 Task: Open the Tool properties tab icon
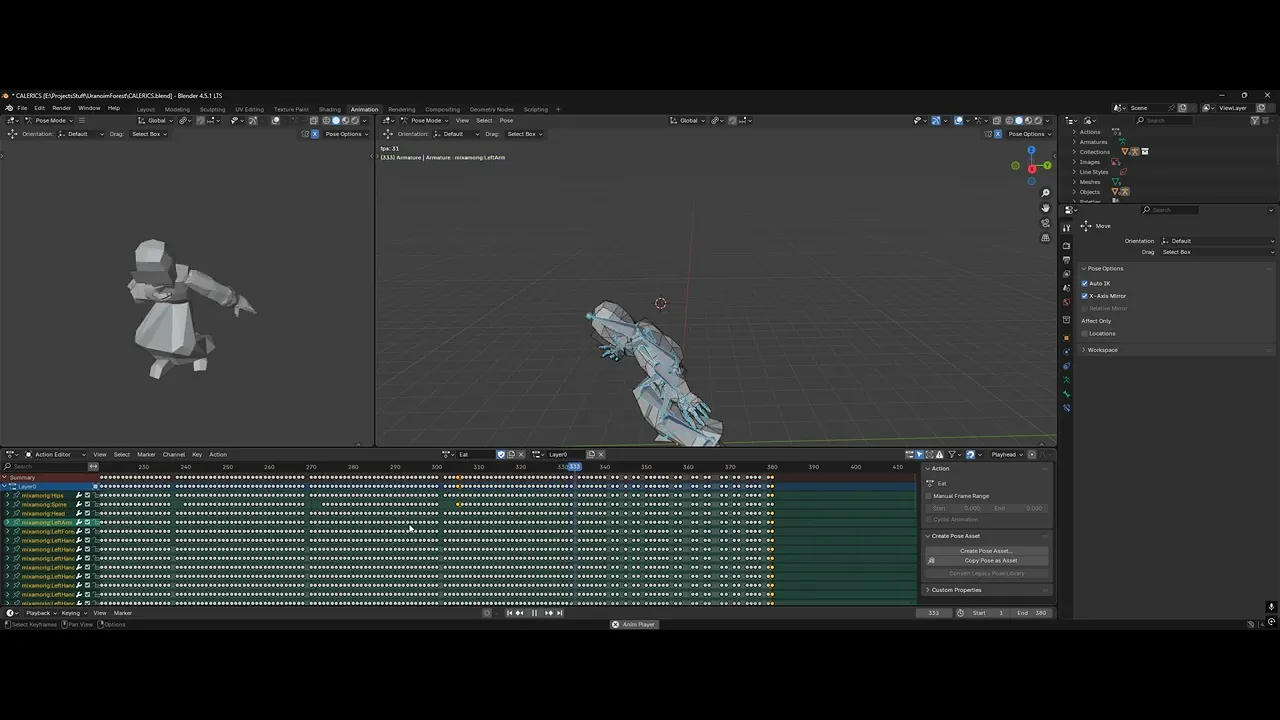pos(1066,228)
